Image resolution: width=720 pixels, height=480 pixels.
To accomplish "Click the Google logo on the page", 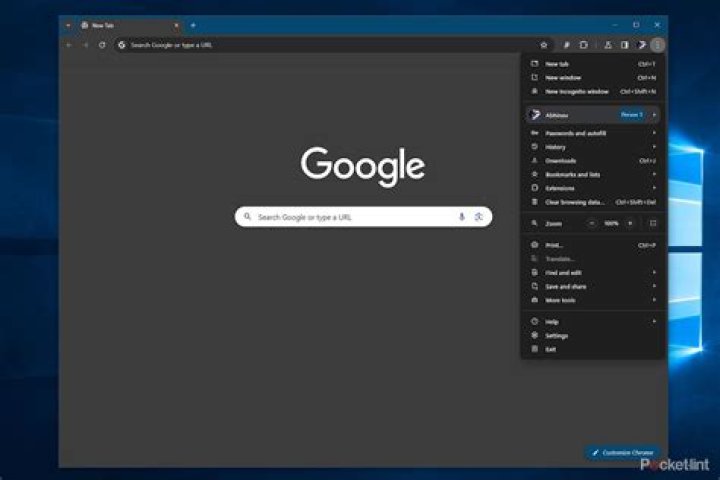I will (363, 166).
